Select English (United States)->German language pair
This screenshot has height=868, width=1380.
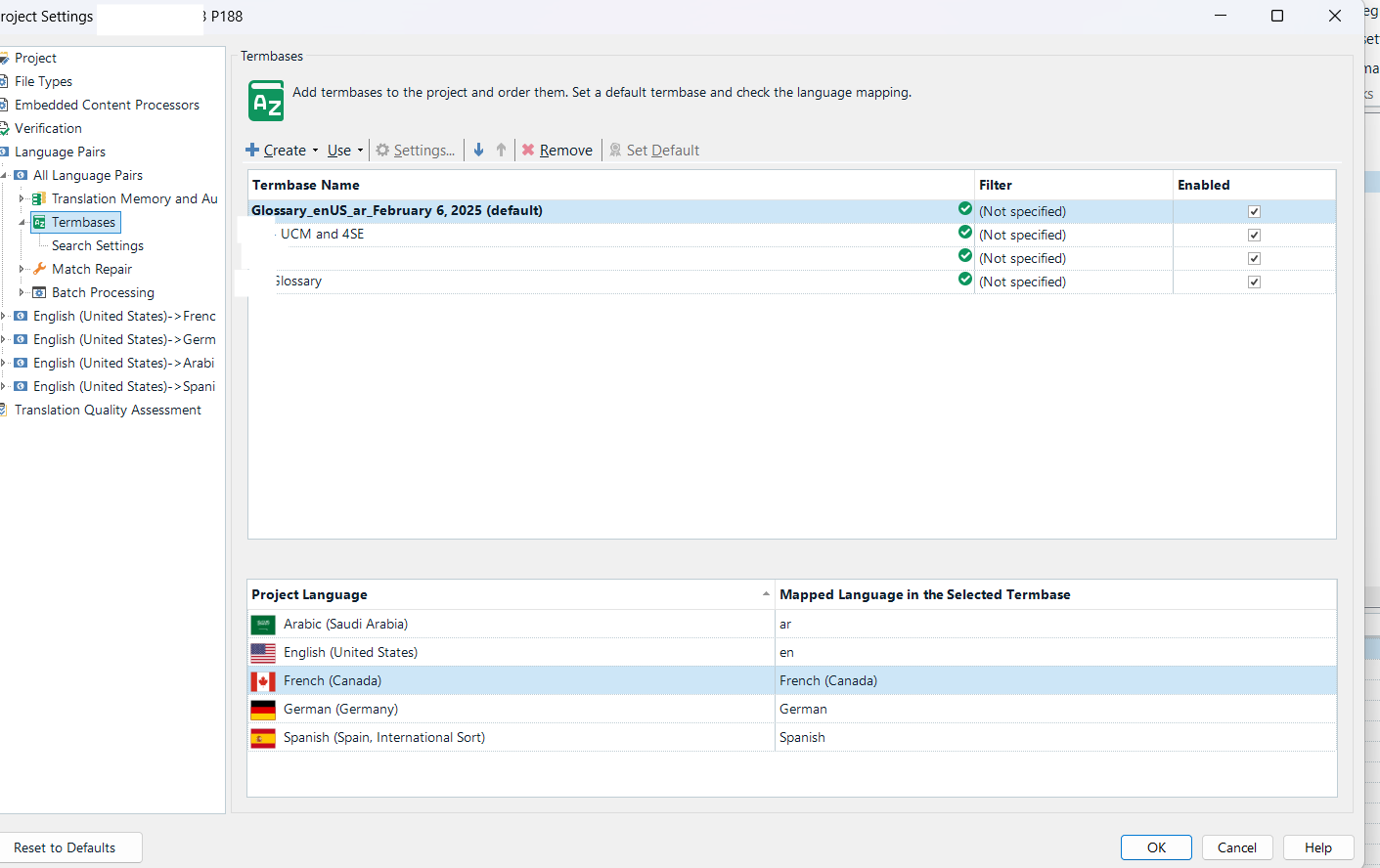click(124, 339)
